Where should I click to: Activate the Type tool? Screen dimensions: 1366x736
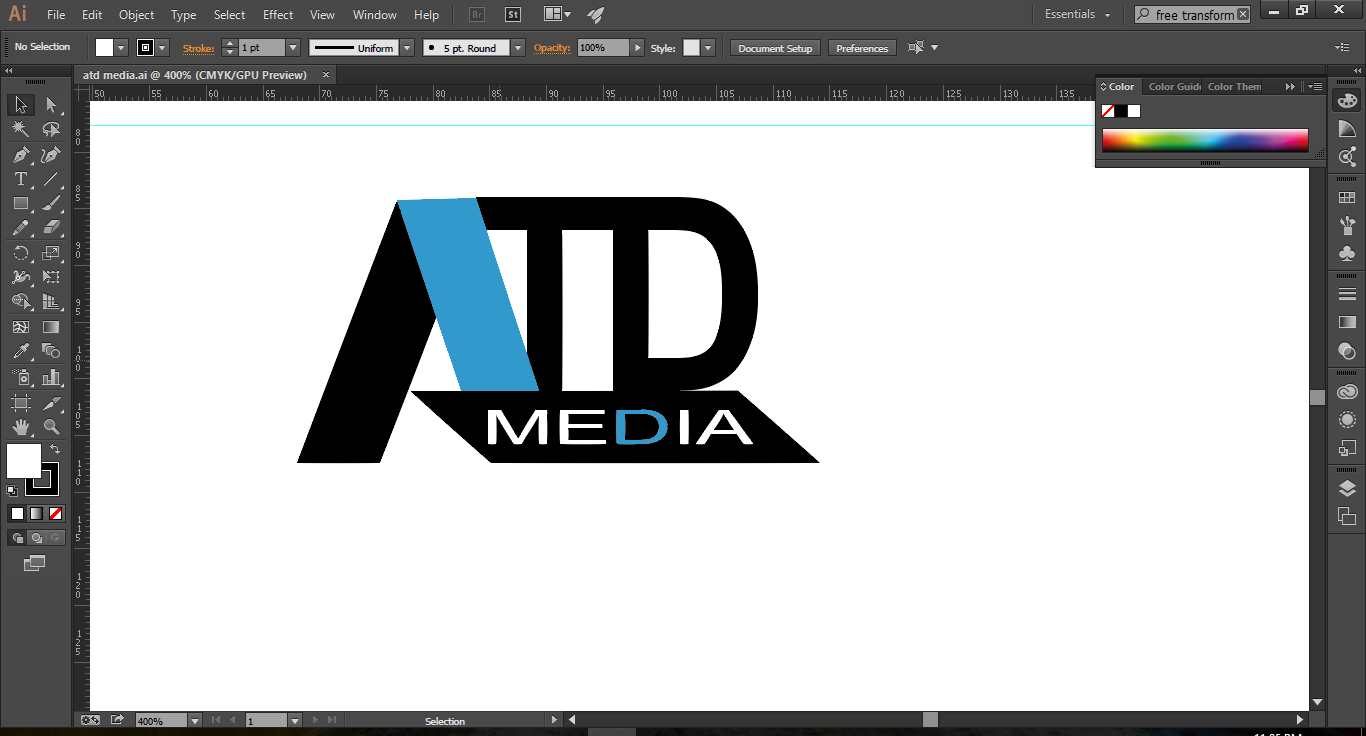(x=20, y=180)
